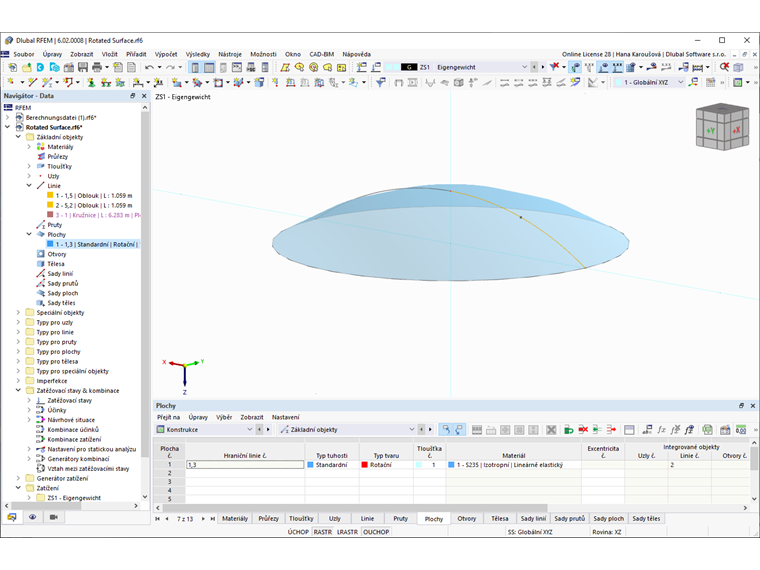Click the filter funnel with red X icon

554,67
